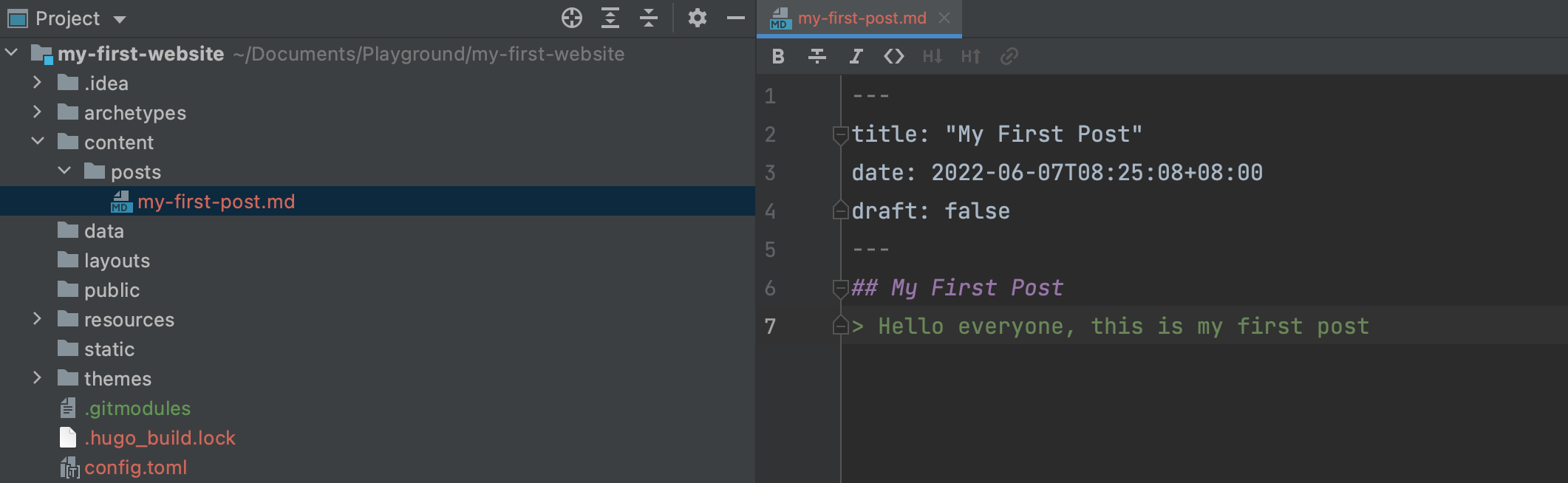Expand all items in Project panel
The image size is (1568, 483).
point(610,18)
